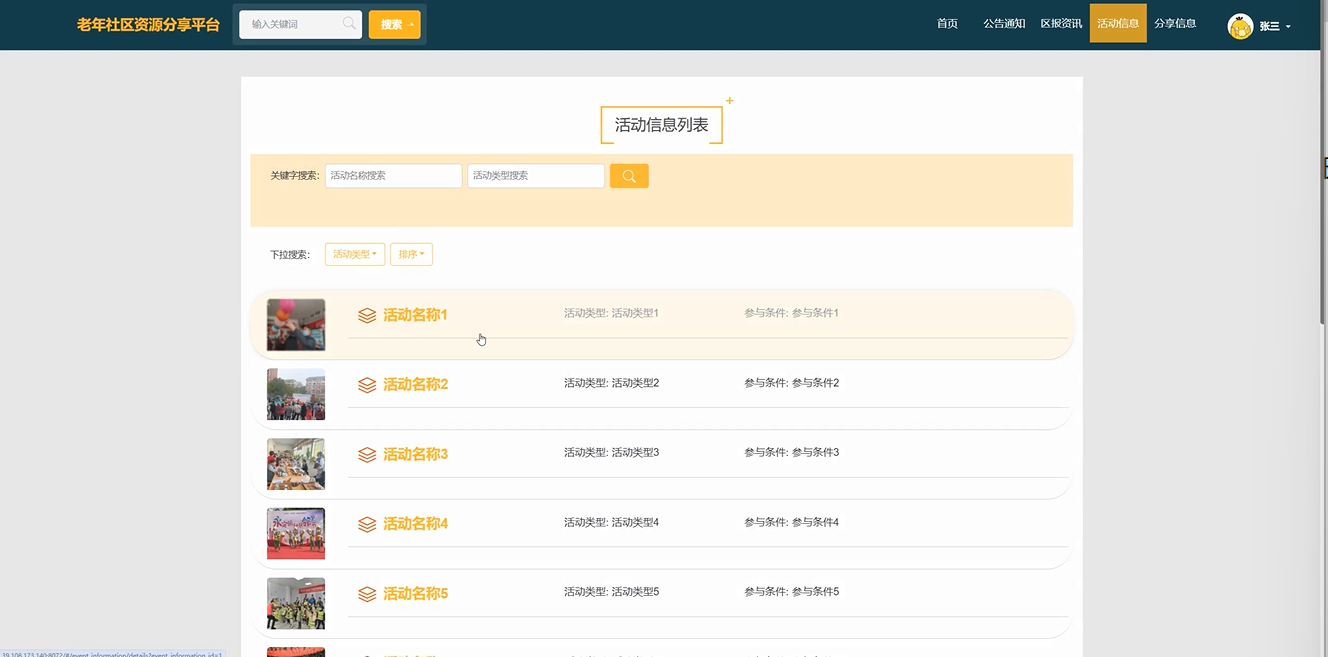
Task: Click the text 参与条件: 参与条件2
Action: [x=791, y=383]
